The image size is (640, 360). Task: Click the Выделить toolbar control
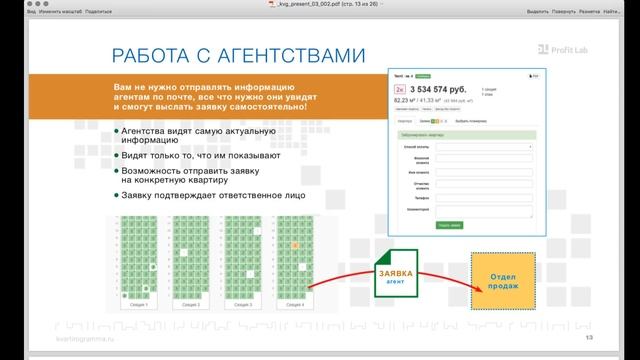(538, 11)
